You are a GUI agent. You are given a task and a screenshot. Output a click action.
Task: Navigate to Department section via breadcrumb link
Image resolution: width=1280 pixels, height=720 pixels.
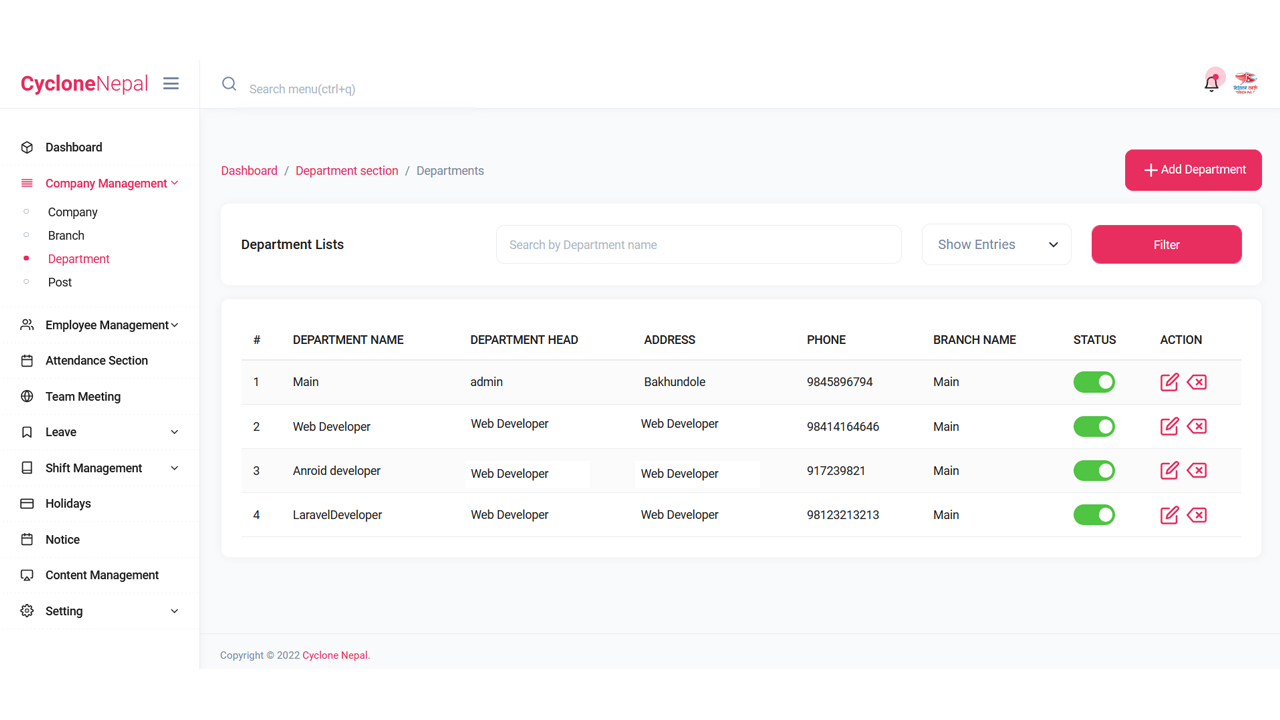[347, 170]
